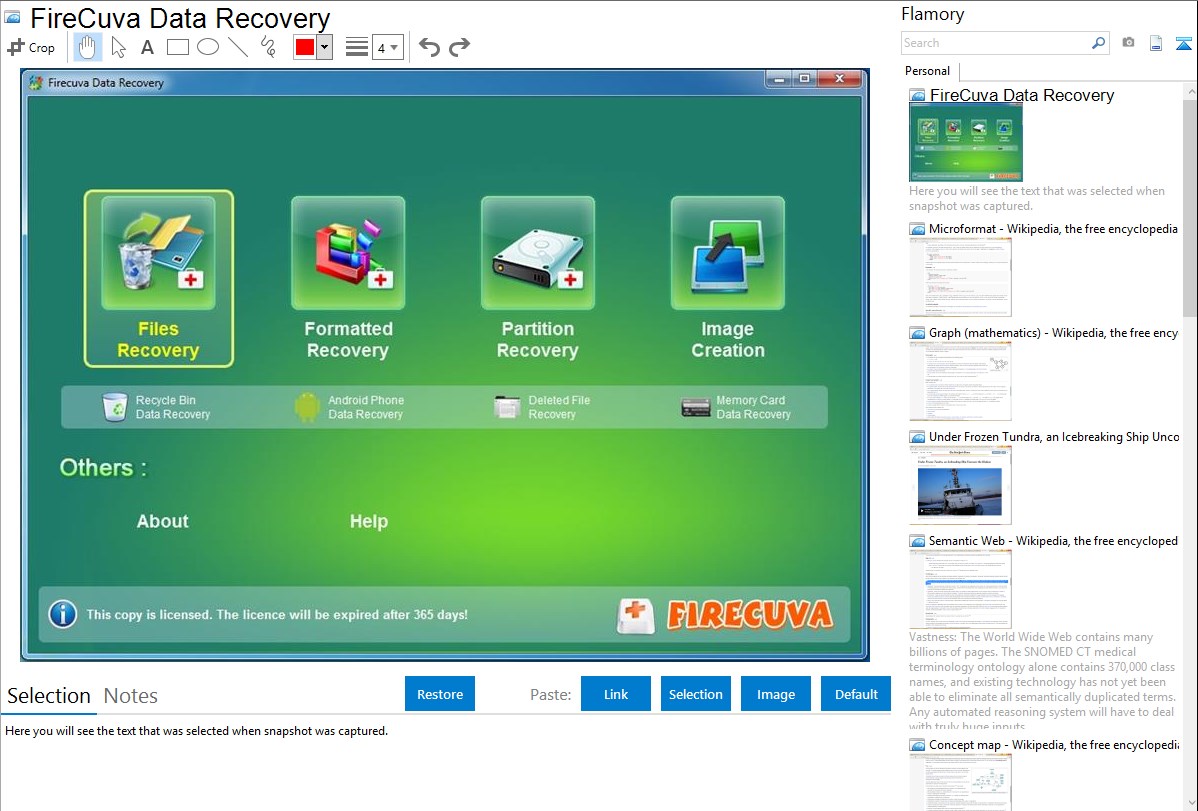This screenshot has width=1198, height=811.
Task: Select Concept map - Wikipedia entry title
Action: pos(1054,744)
